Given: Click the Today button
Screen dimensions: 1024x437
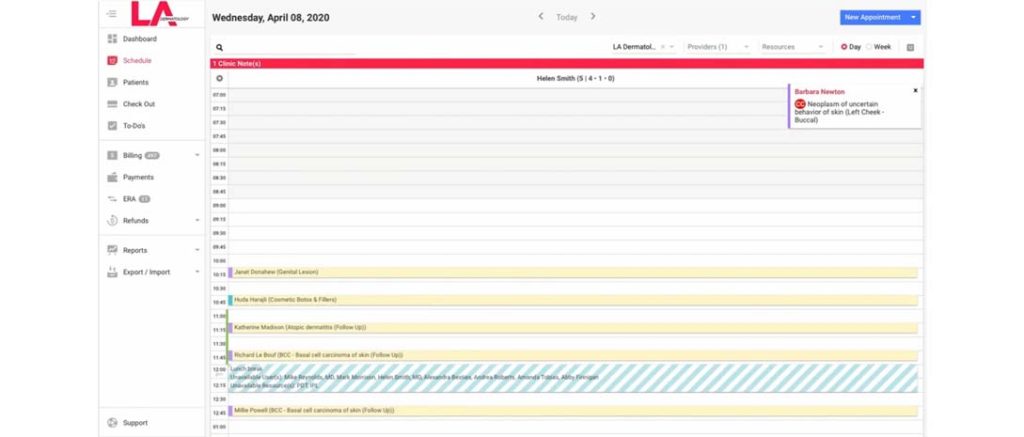Looking at the screenshot, I should [567, 17].
